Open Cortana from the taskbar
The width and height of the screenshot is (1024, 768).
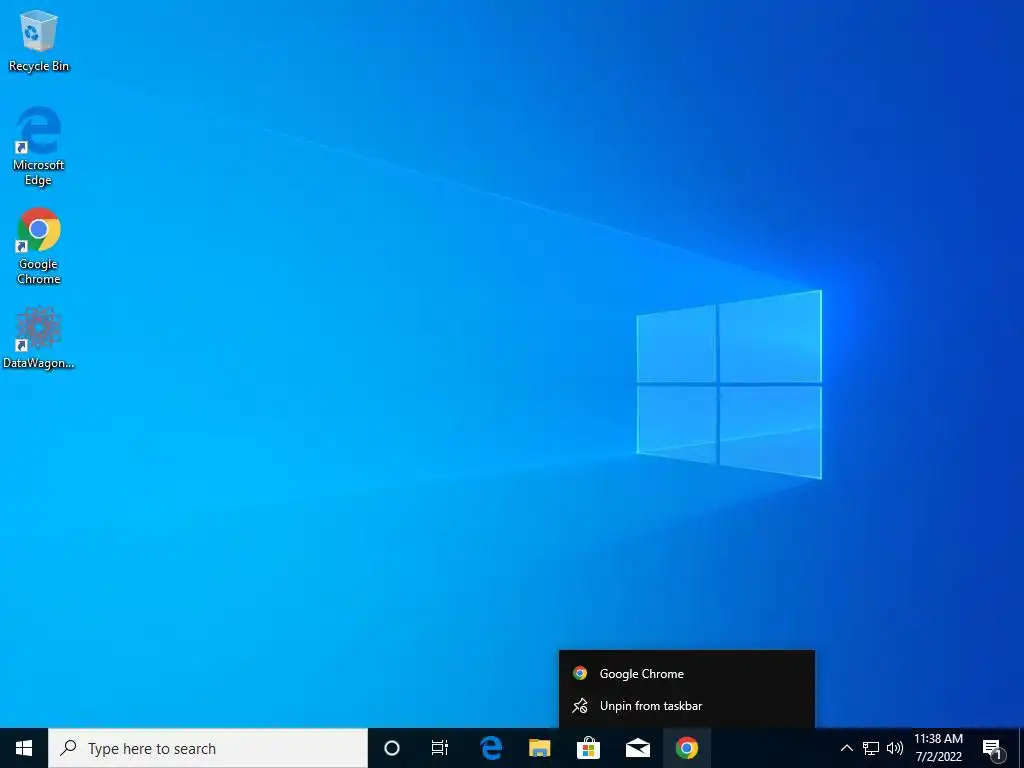pos(392,748)
